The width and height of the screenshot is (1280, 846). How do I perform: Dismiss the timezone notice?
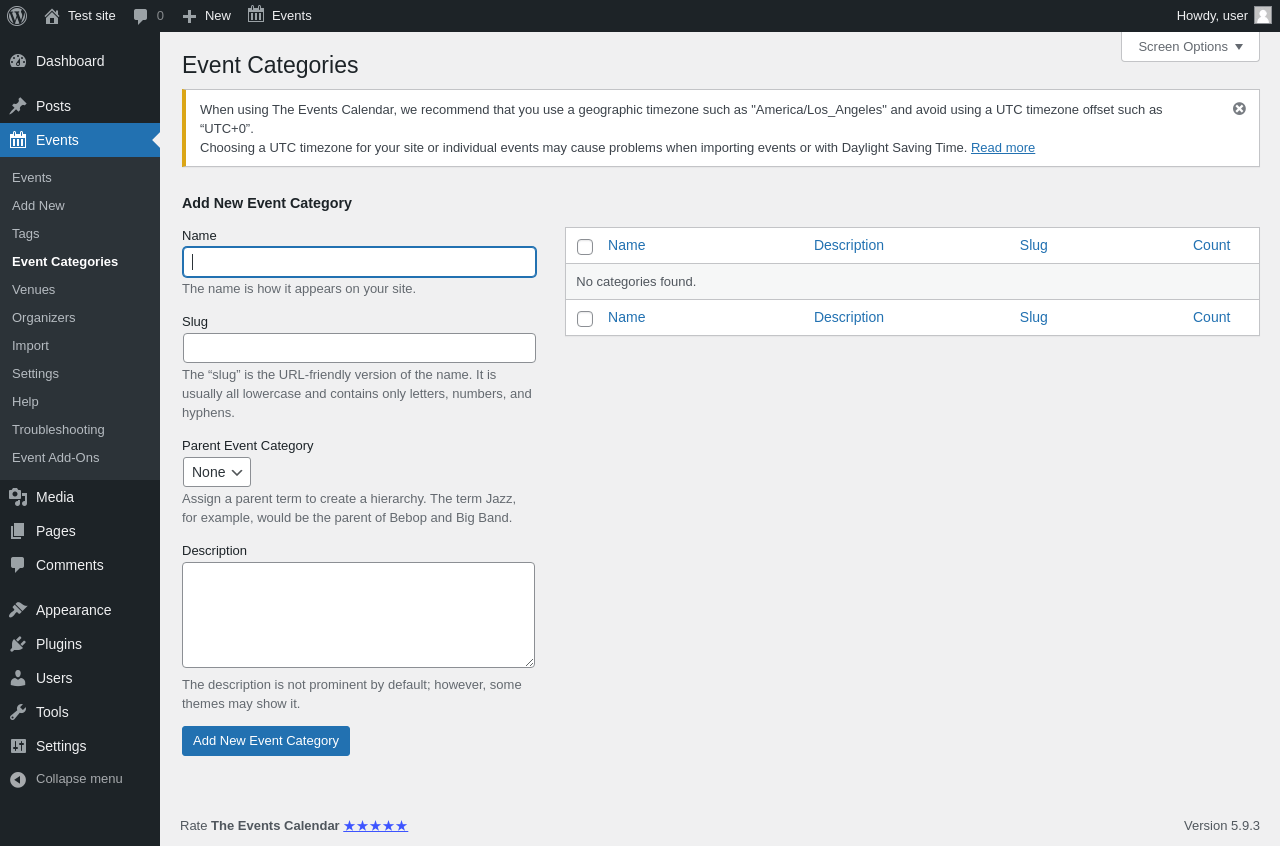pyautogui.click(x=1239, y=108)
